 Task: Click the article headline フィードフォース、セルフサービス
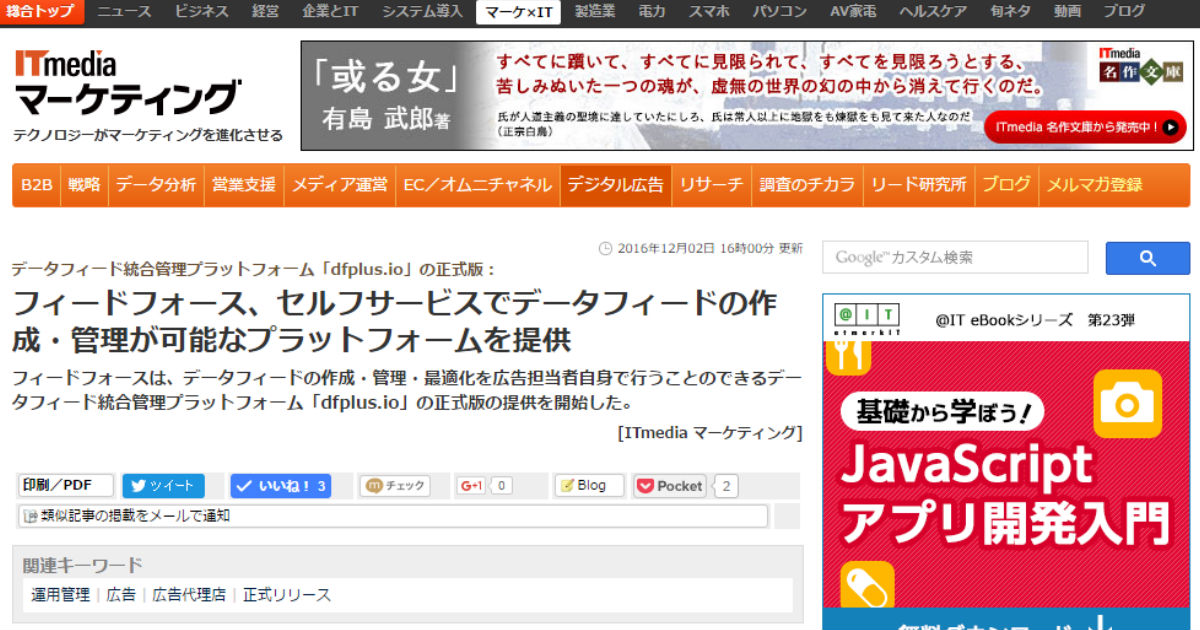pyautogui.click(x=394, y=320)
